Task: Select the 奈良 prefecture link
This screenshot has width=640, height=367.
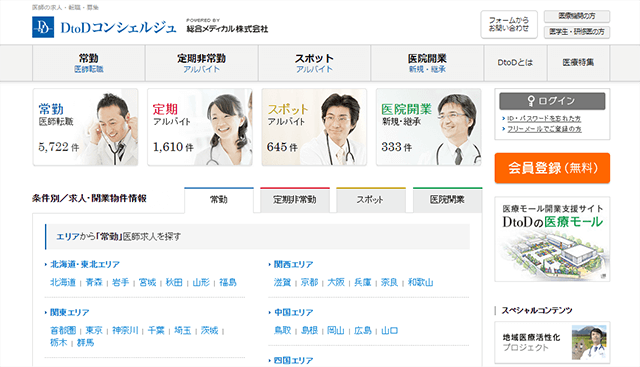Action: coord(389,282)
